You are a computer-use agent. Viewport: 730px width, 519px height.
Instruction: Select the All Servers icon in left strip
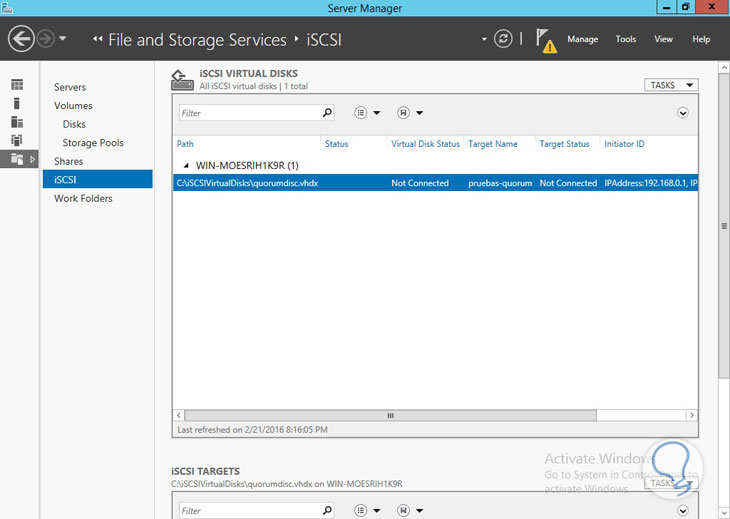[17, 121]
